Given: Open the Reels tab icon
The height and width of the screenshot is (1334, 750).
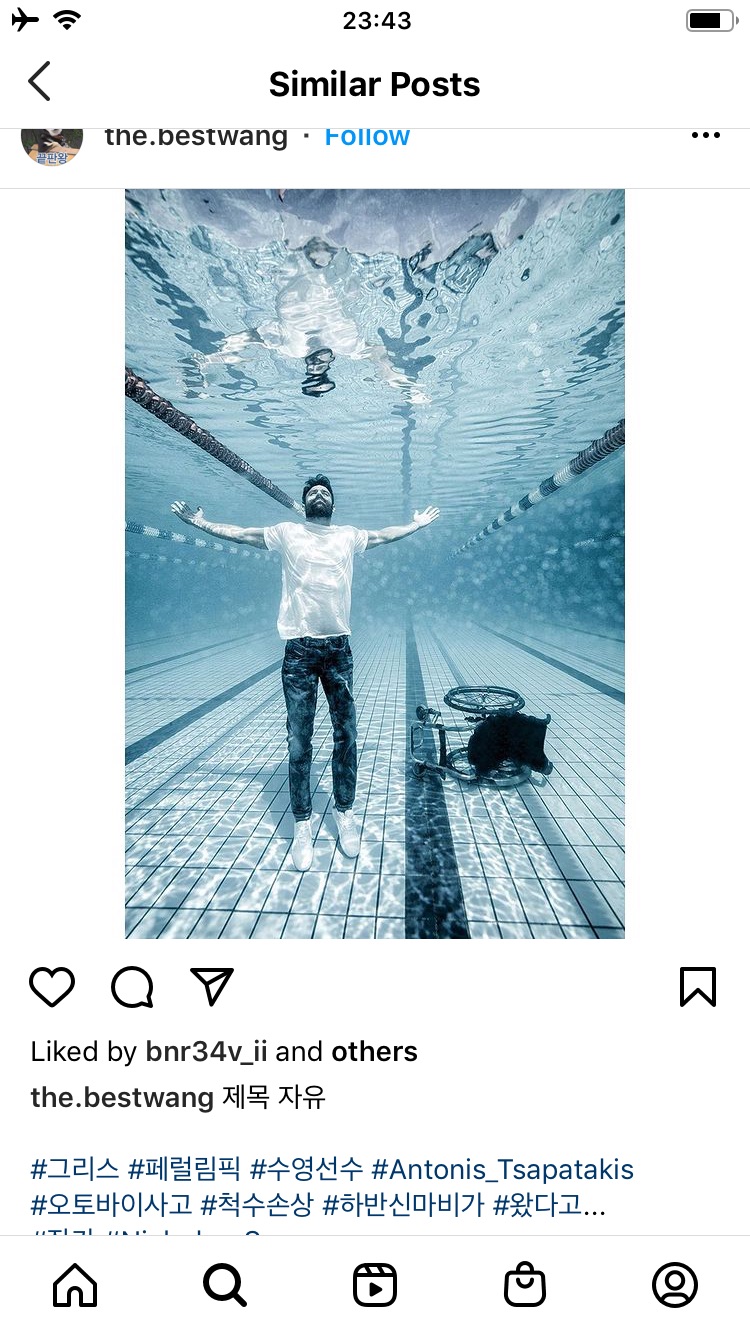Looking at the screenshot, I should pyautogui.click(x=375, y=1285).
